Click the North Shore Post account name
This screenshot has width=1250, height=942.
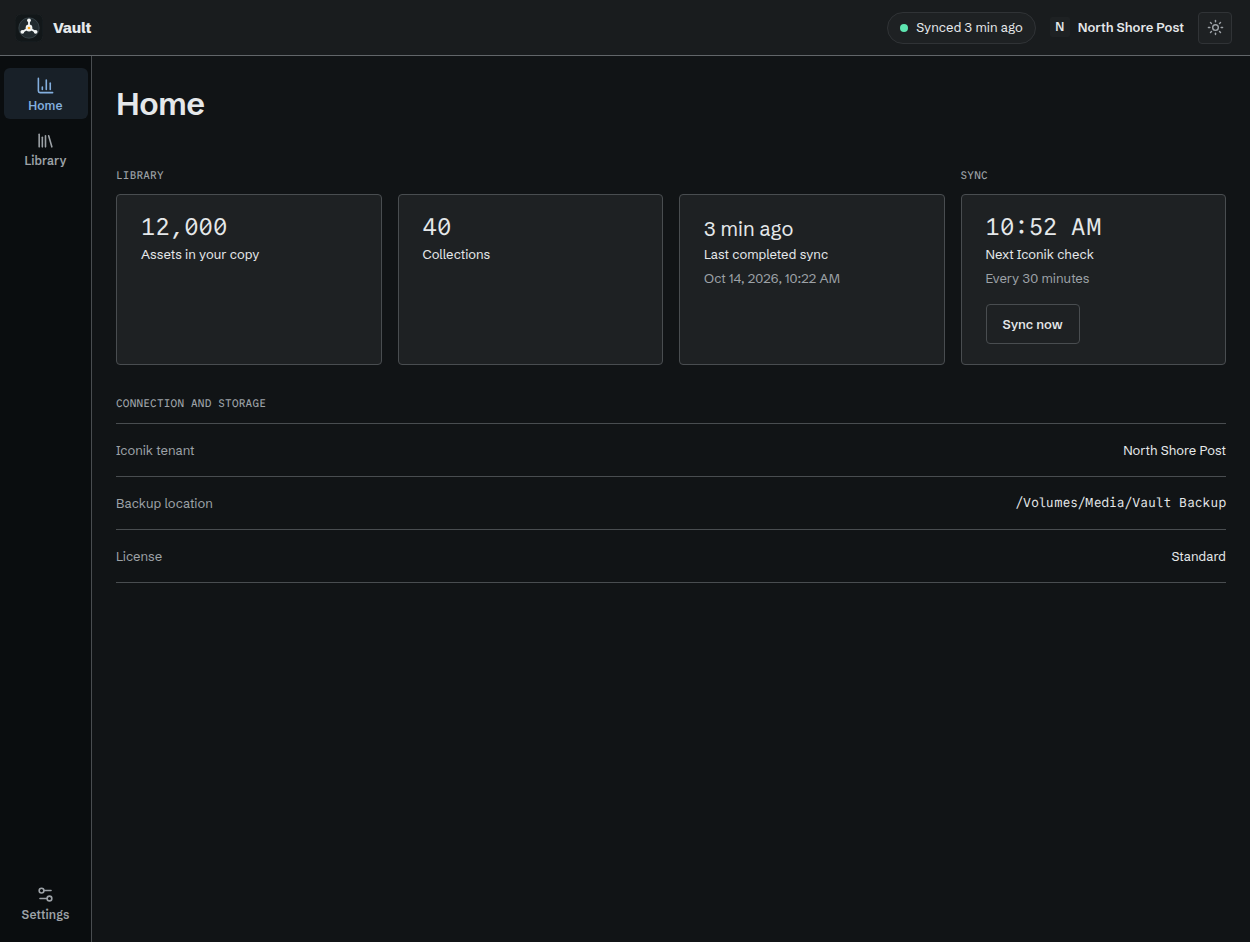tap(1131, 28)
